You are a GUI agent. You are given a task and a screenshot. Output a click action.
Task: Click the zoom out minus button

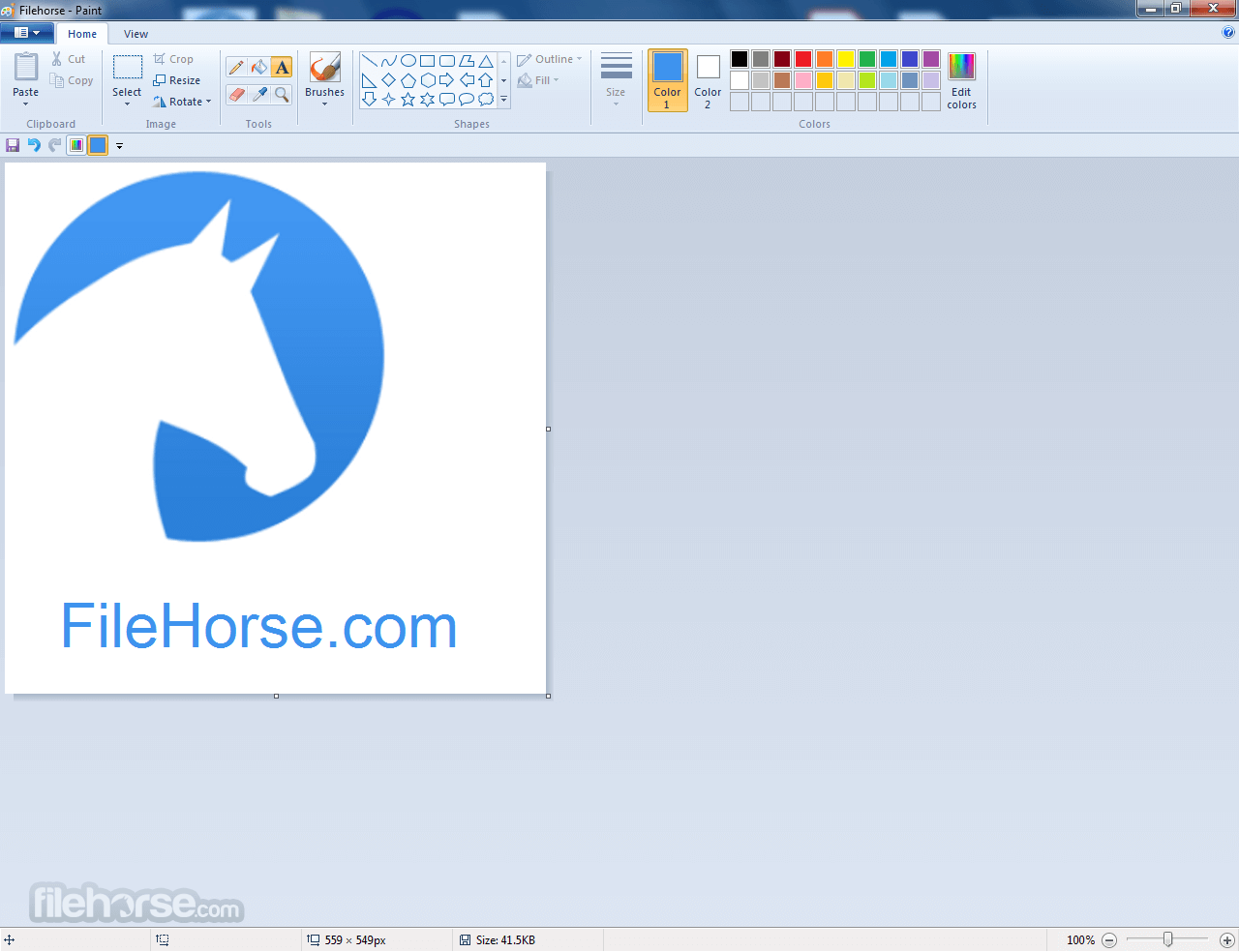click(x=1109, y=939)
